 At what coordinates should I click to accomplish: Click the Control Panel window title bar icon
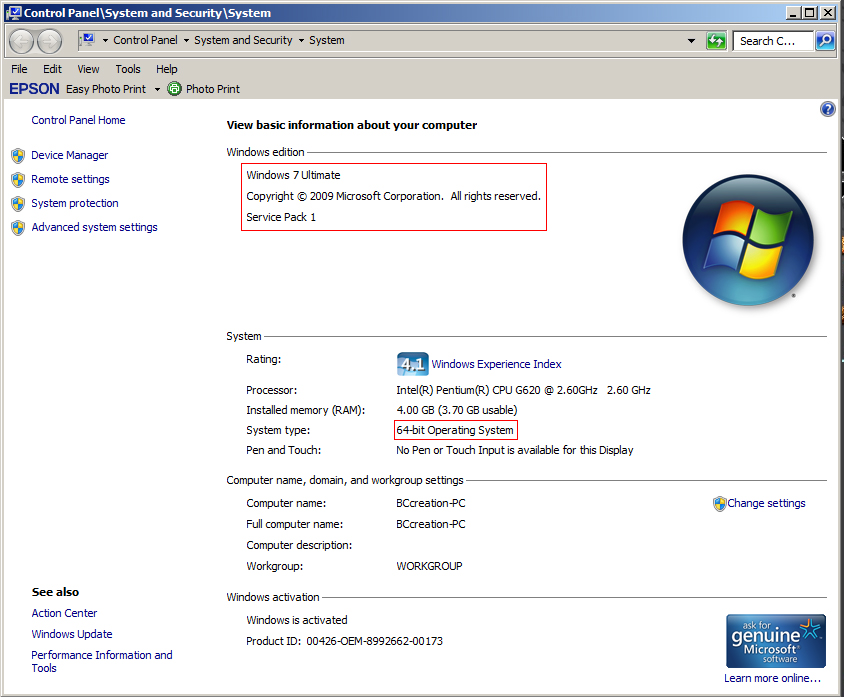14,12
